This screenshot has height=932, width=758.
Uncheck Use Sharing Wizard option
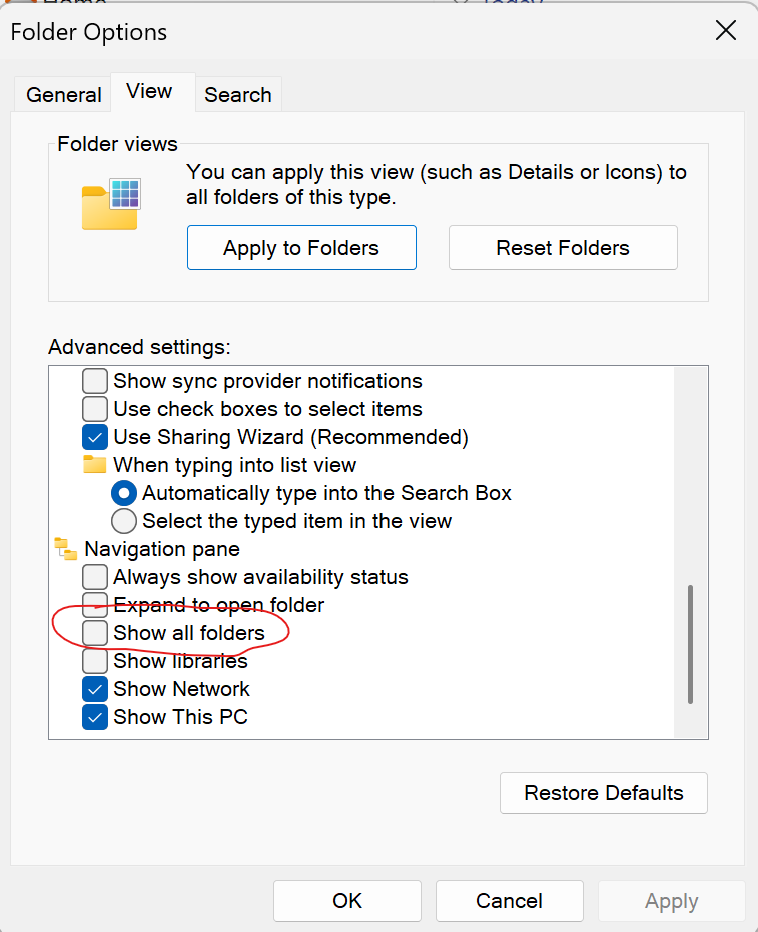[x=95, y=437]
